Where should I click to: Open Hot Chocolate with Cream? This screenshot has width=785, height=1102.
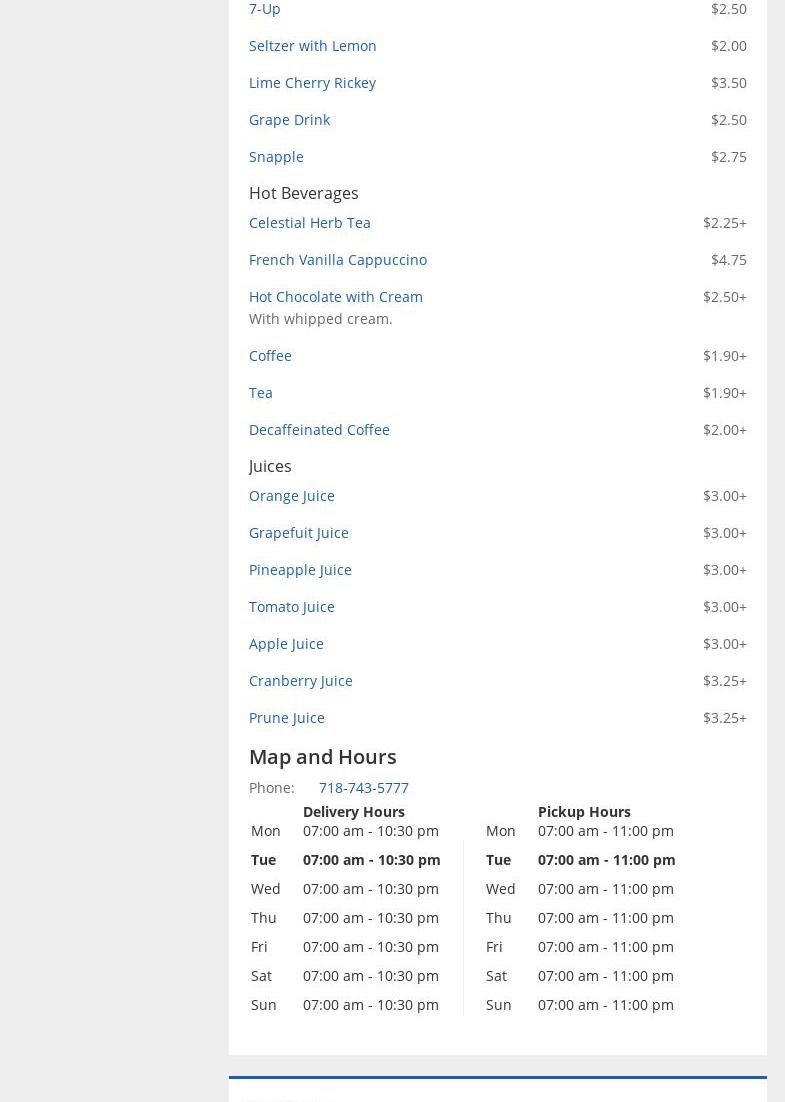[335, 297]
